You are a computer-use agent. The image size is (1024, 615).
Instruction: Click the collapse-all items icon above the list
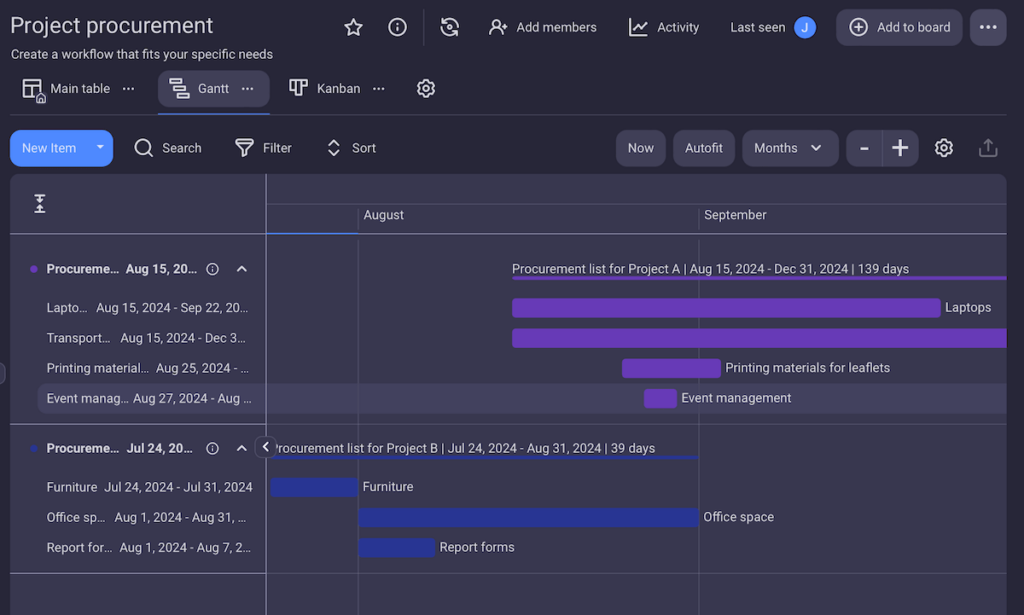(x=40, y=203)
